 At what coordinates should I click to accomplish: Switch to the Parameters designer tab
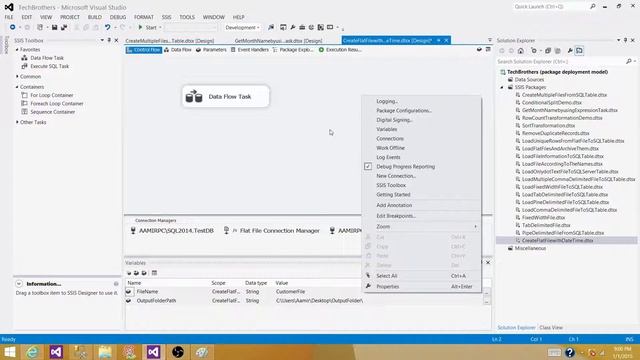[x=211, y=50]
